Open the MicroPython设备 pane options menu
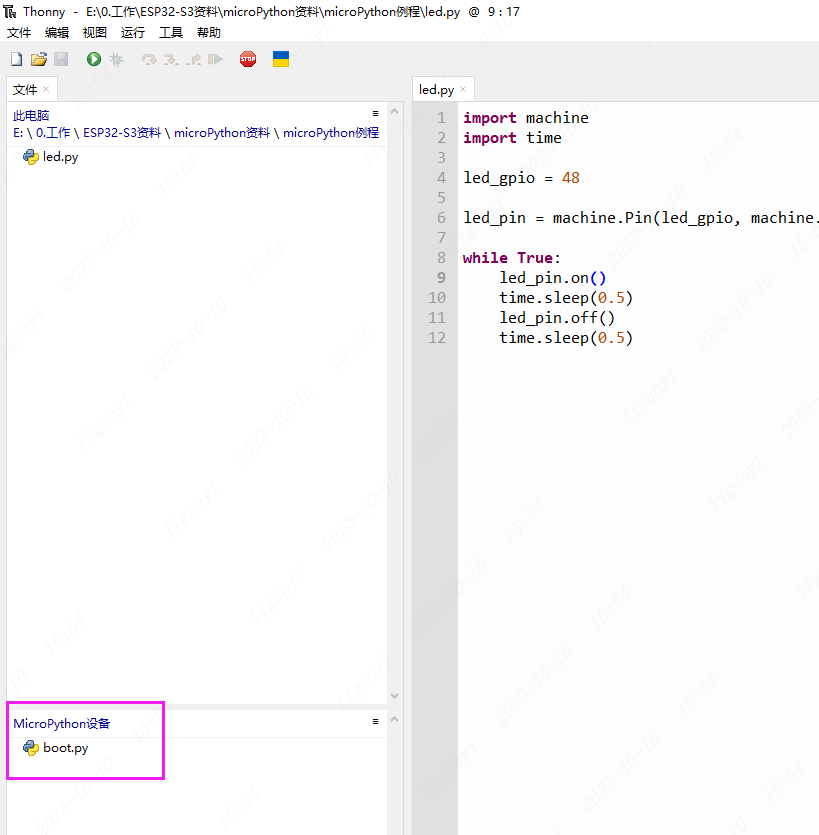 coord(375,722)
